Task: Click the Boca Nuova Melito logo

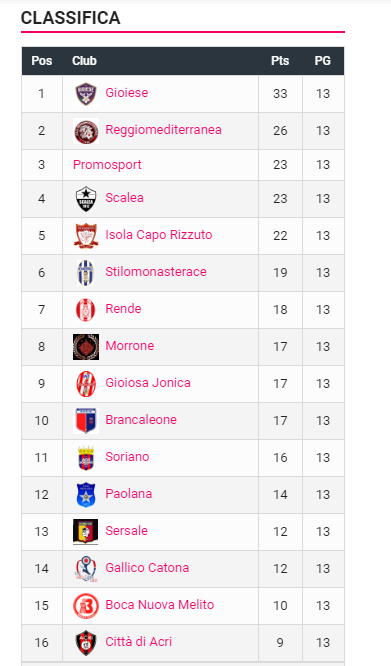Action: tap(86, 606)
